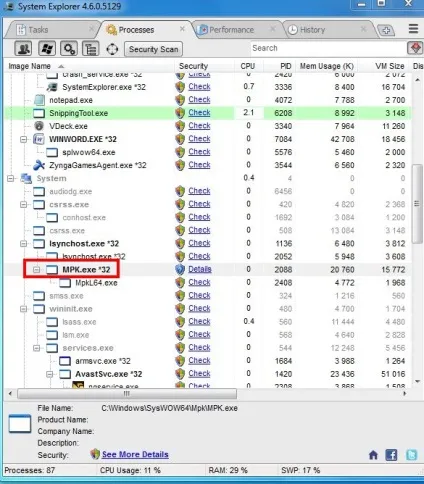
Task: Click the vertical scrollbar thumb
Action: 417,203
